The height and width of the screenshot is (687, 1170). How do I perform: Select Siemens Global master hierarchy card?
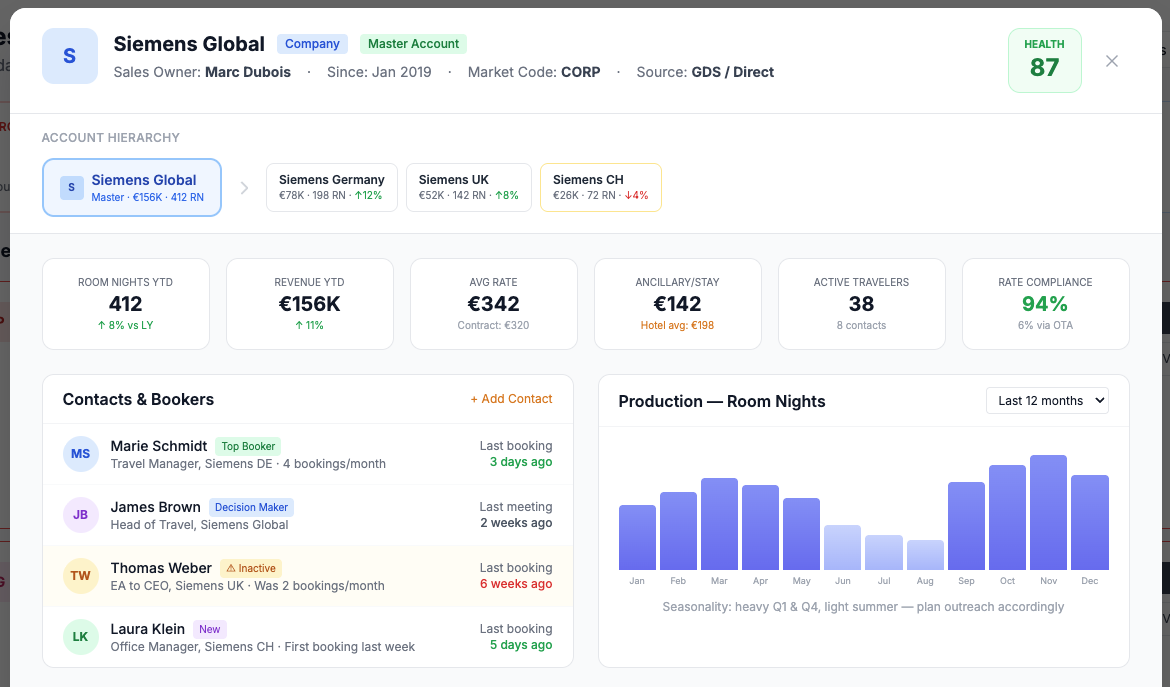click(x=132, y=187)
